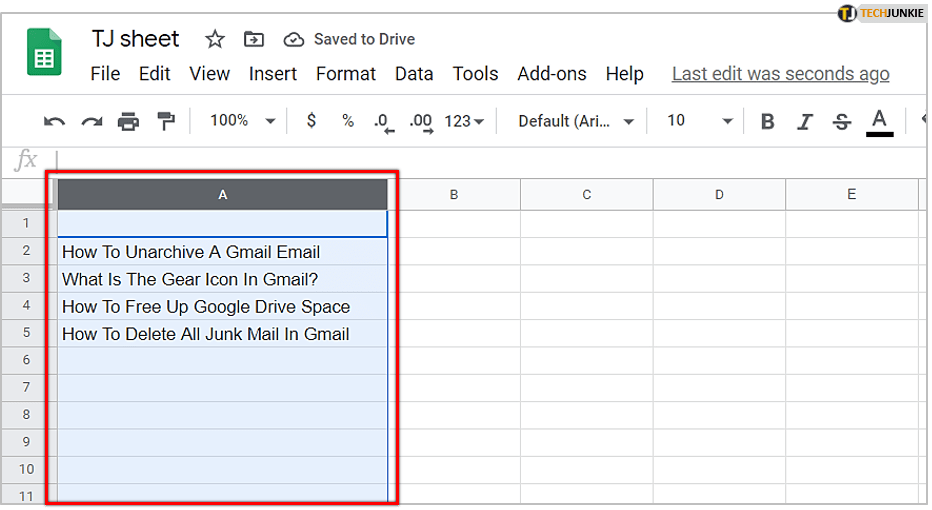The width and height of the screenshot is (932, 510).
Task: Expand the Default (Arial) font dropdown
Action: click(x=576, y=121)
